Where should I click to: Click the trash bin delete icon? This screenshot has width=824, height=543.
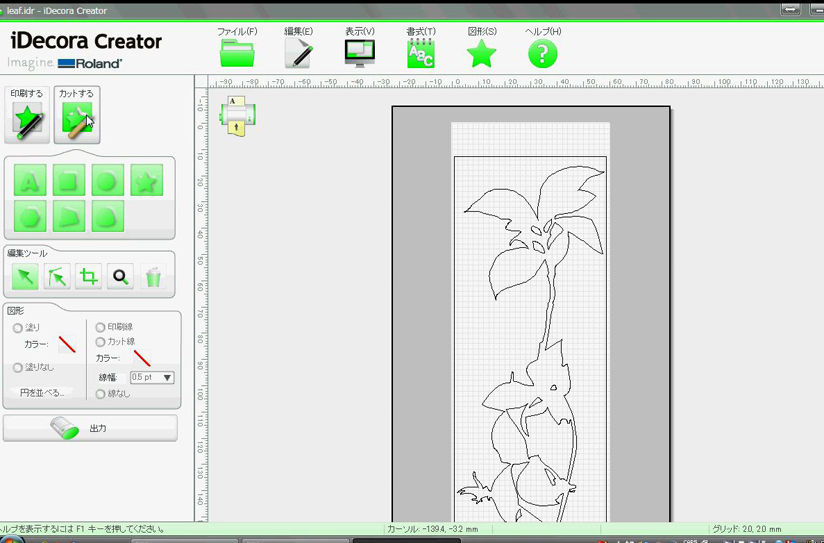coord(153,277)
